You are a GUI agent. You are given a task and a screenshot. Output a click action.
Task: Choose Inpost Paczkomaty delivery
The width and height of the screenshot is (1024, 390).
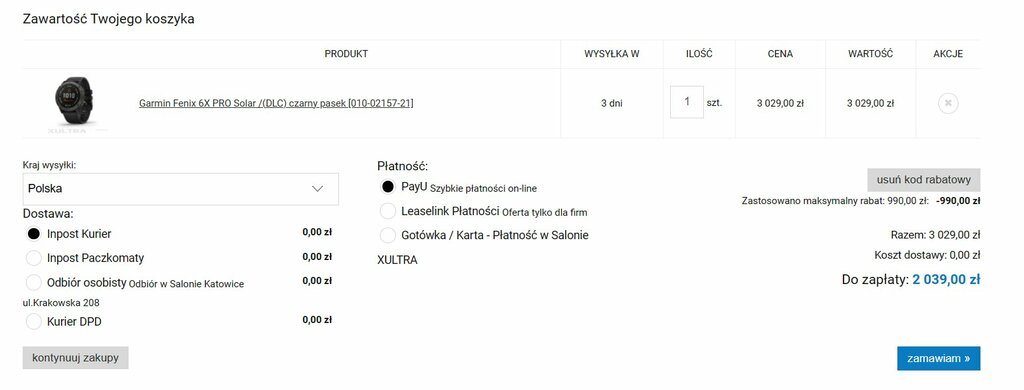34,258
